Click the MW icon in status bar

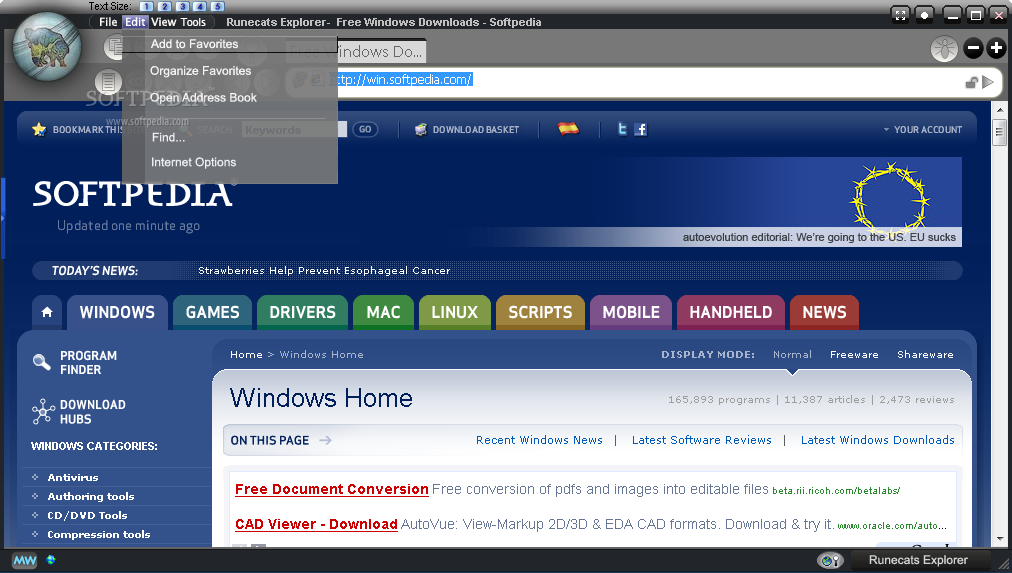(25, 560)
